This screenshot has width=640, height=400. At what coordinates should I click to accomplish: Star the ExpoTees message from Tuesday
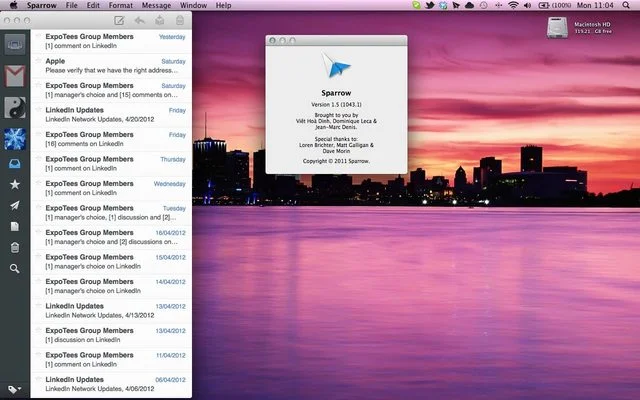point(38,208)
